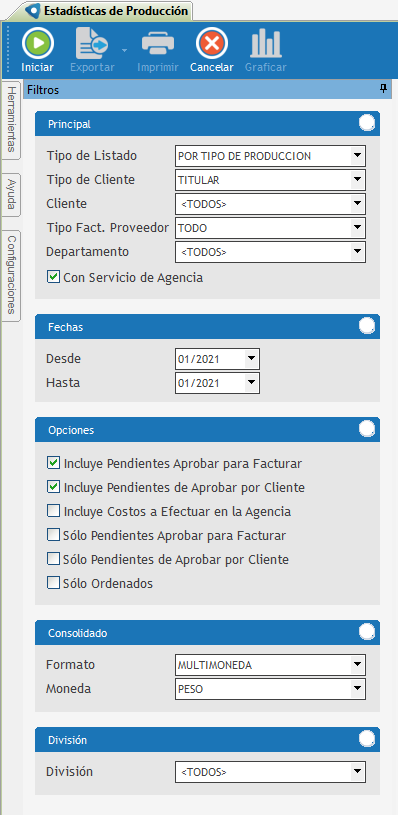Pin the Filtros panel with the pushpin icon
This screenshot has width=398, height=815.
tap(383, 89)
